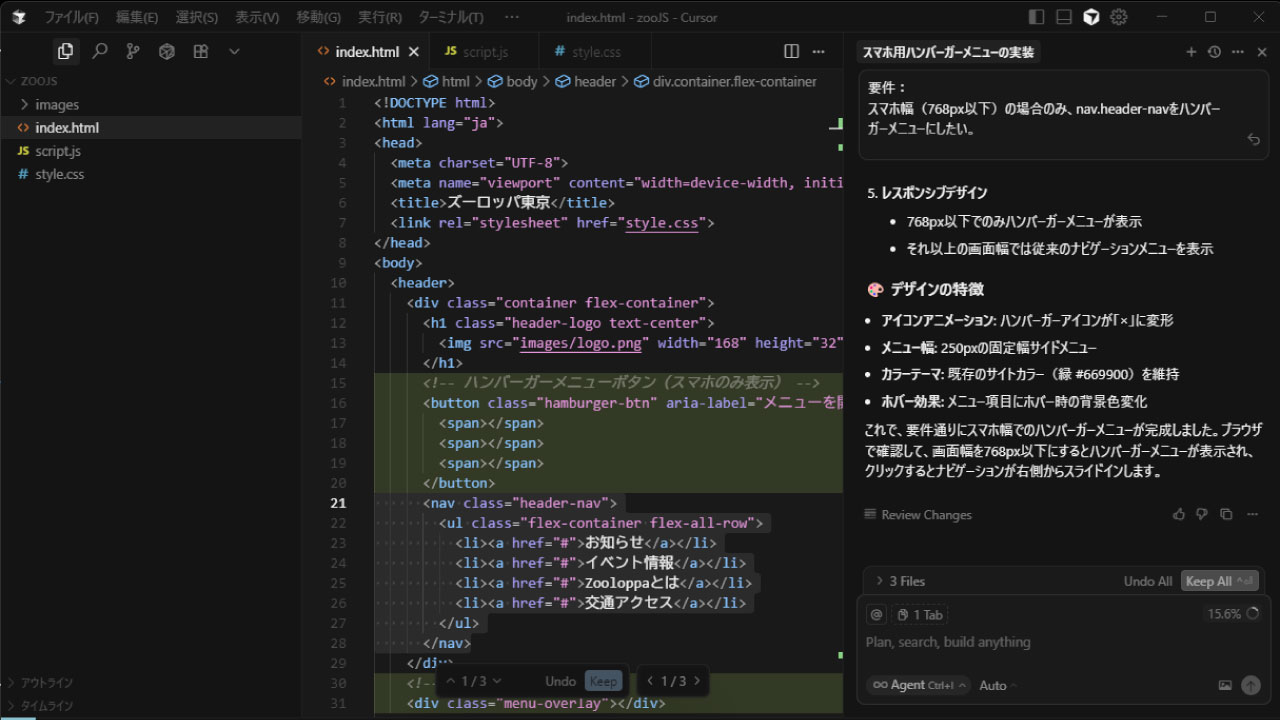This screenshot has height=720, width=1280.
Task: Open the menu bar overflow ellipsis
Action: tap(512, 17)
